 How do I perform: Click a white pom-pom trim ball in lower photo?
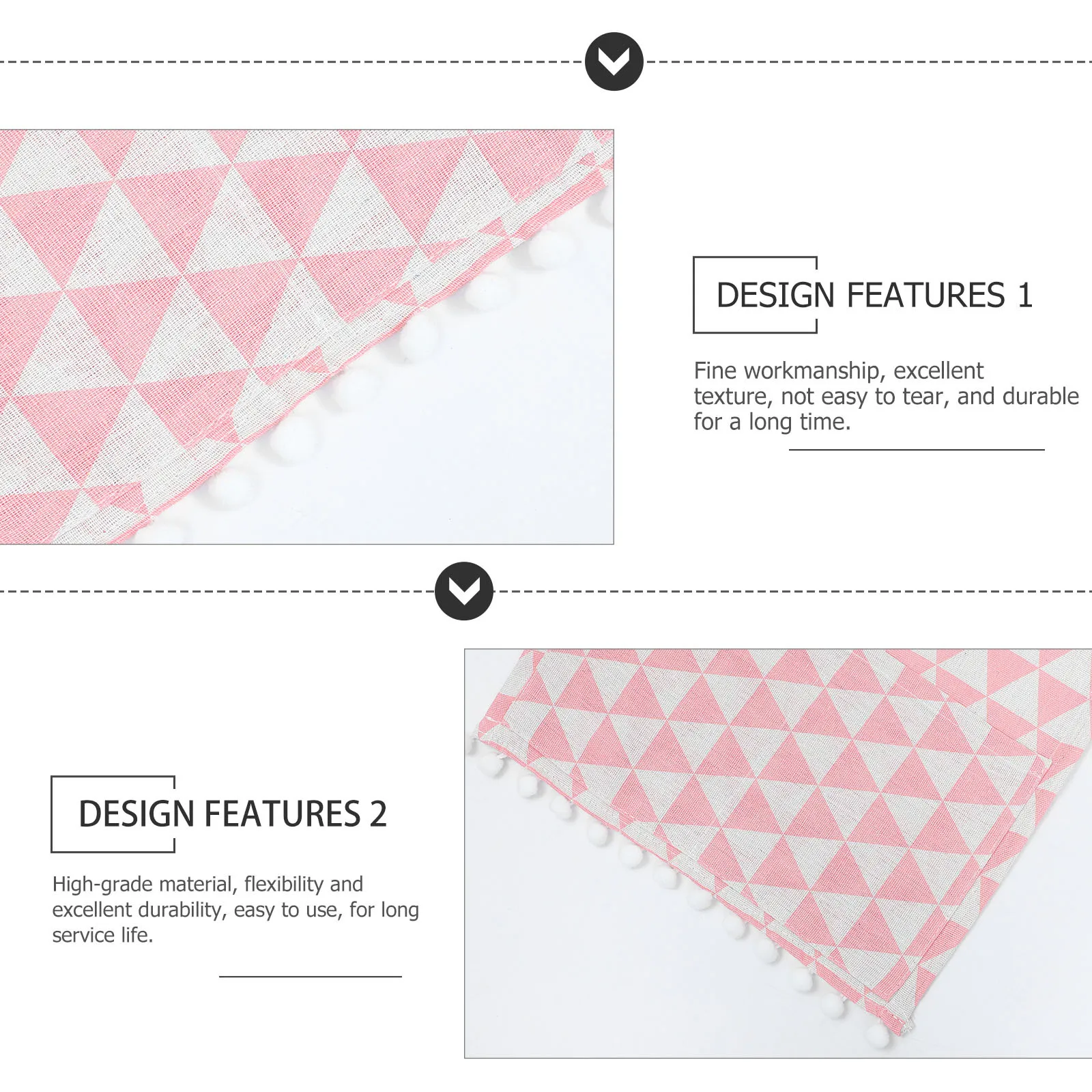pos(631,855)
